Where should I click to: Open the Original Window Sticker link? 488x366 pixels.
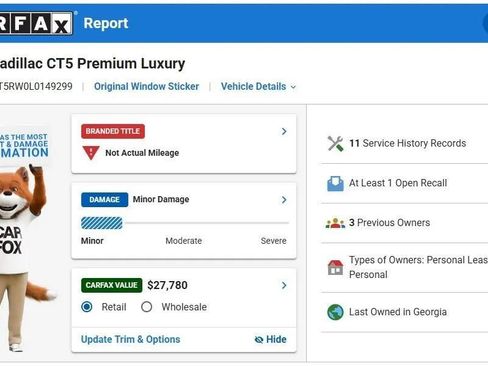tap(146, 87)
